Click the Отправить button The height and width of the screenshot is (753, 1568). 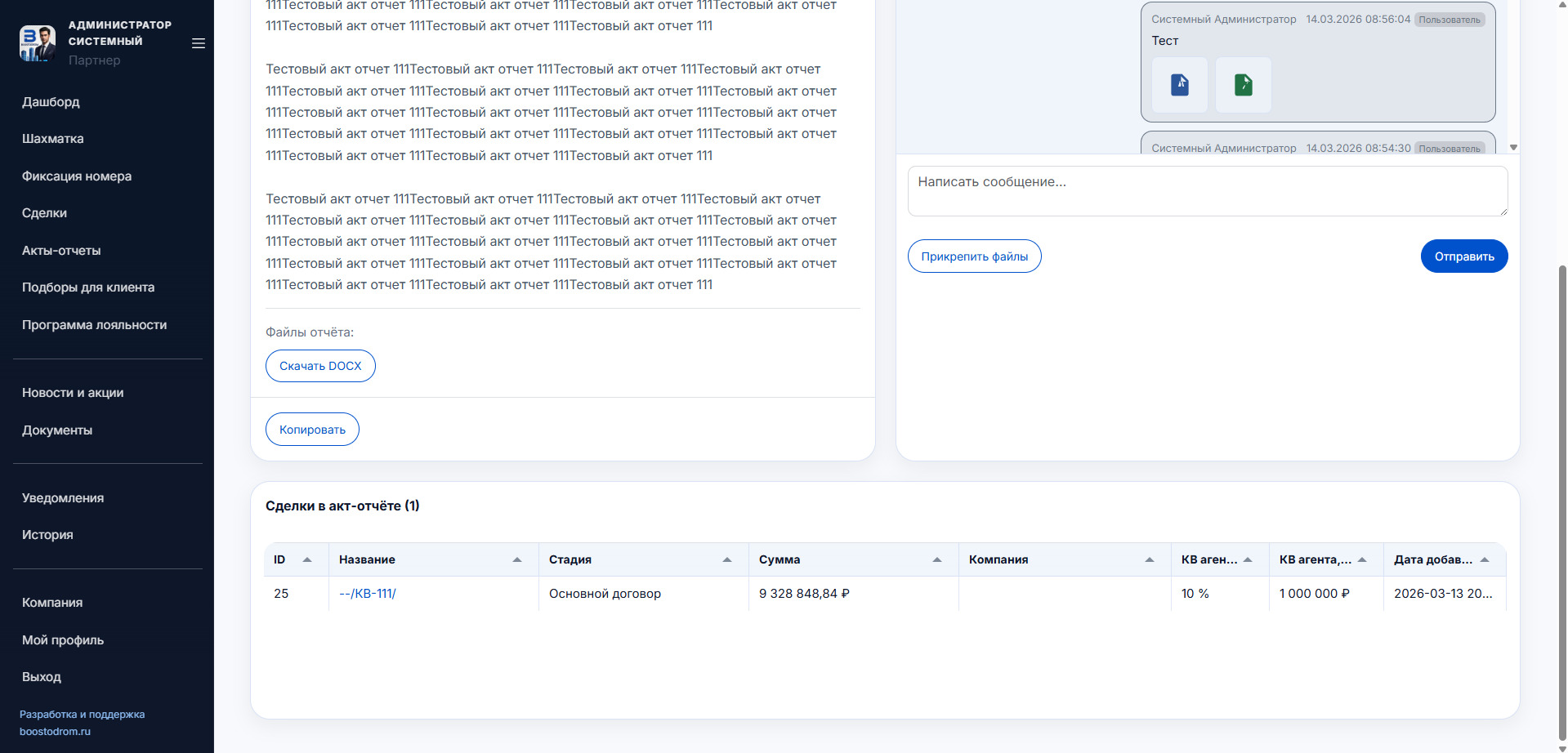click(1463, 256)
